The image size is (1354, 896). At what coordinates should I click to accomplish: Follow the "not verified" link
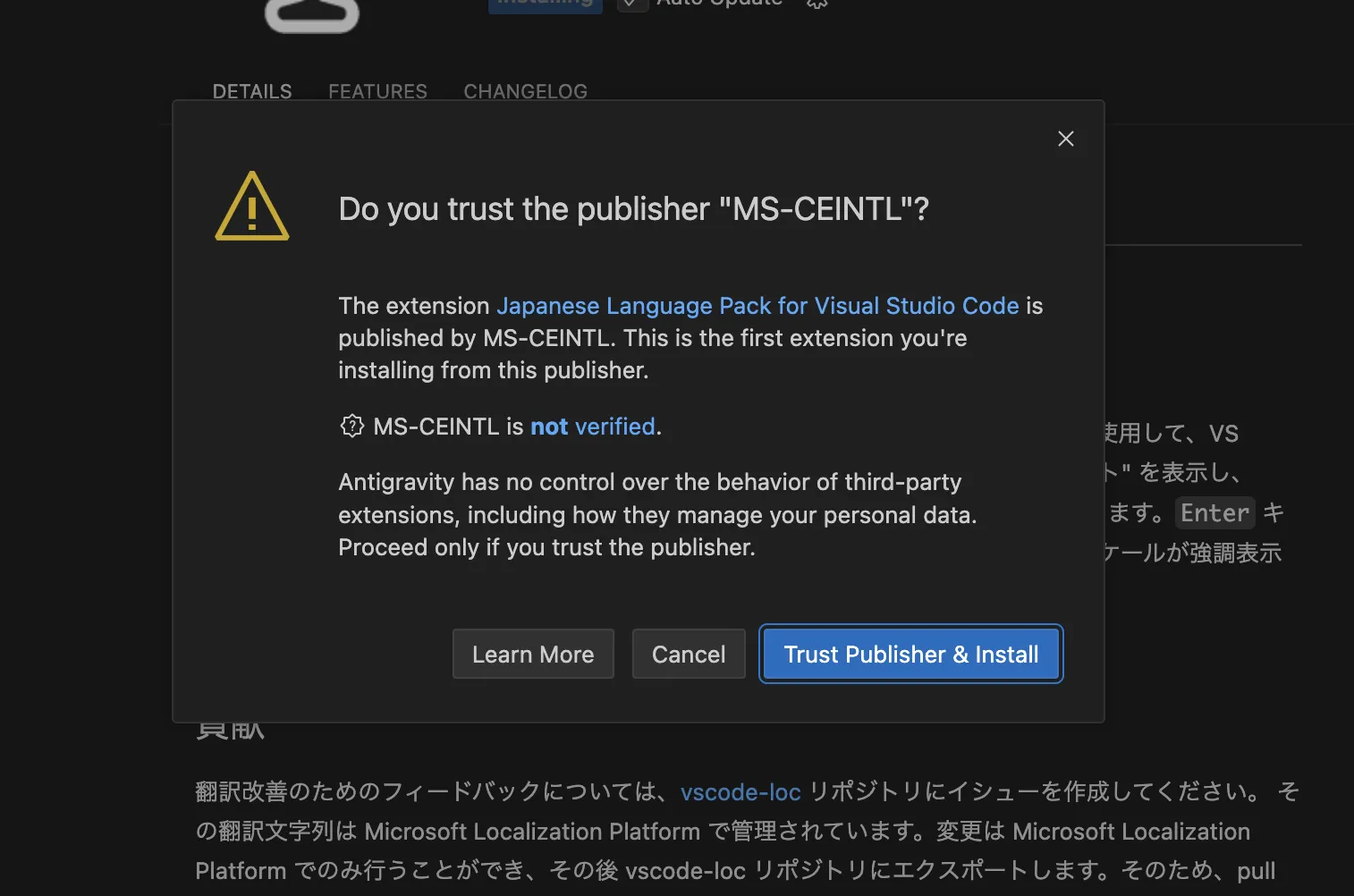(x=593, y=427)
